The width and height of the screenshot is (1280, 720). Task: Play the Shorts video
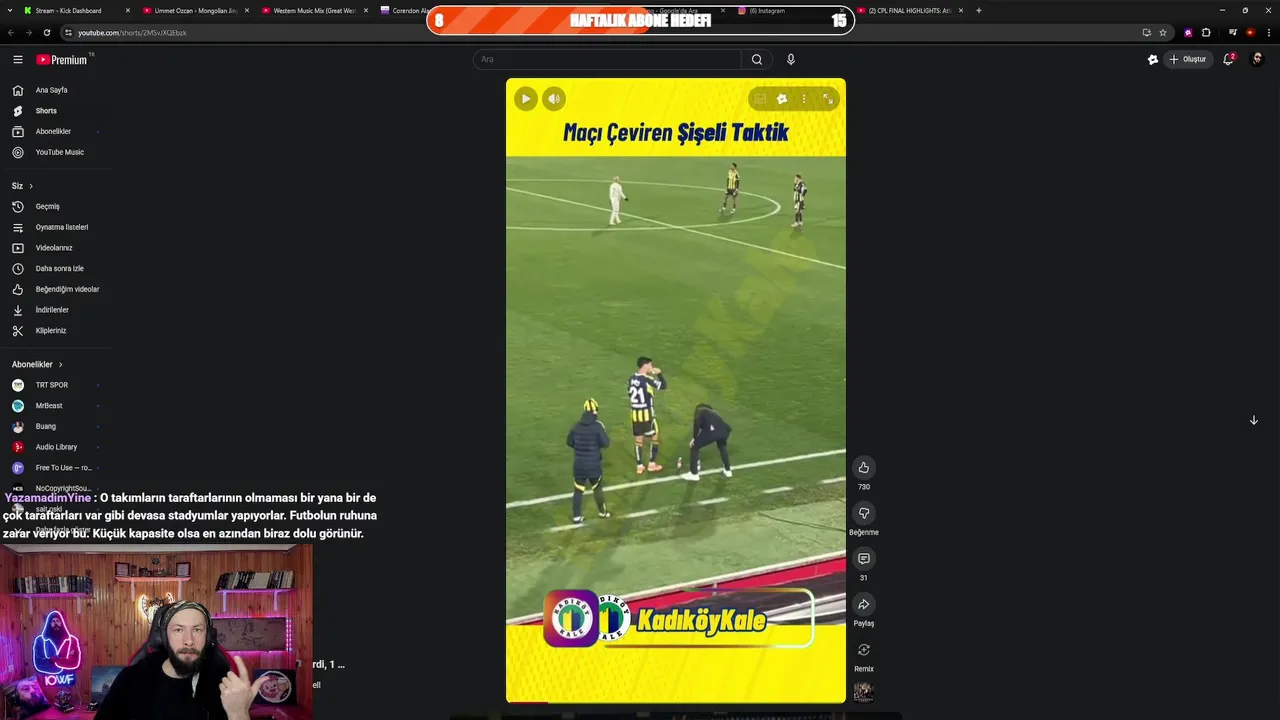(x=526, y=99)
